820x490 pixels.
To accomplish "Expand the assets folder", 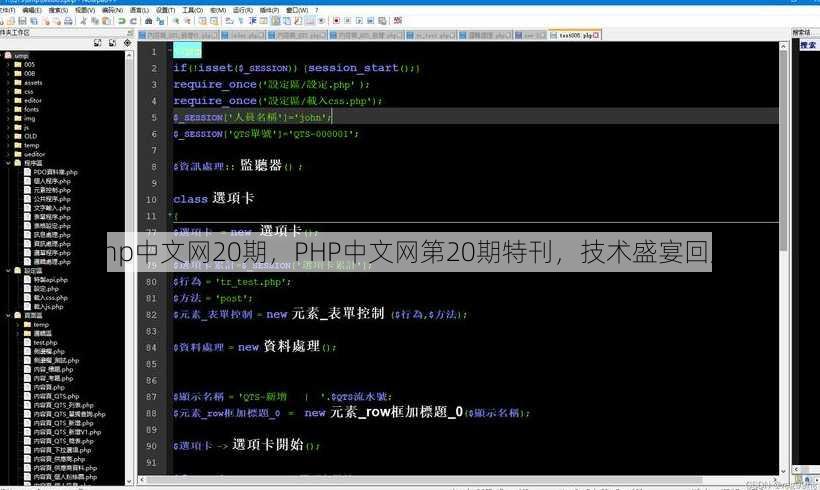I will coord(8,83).
